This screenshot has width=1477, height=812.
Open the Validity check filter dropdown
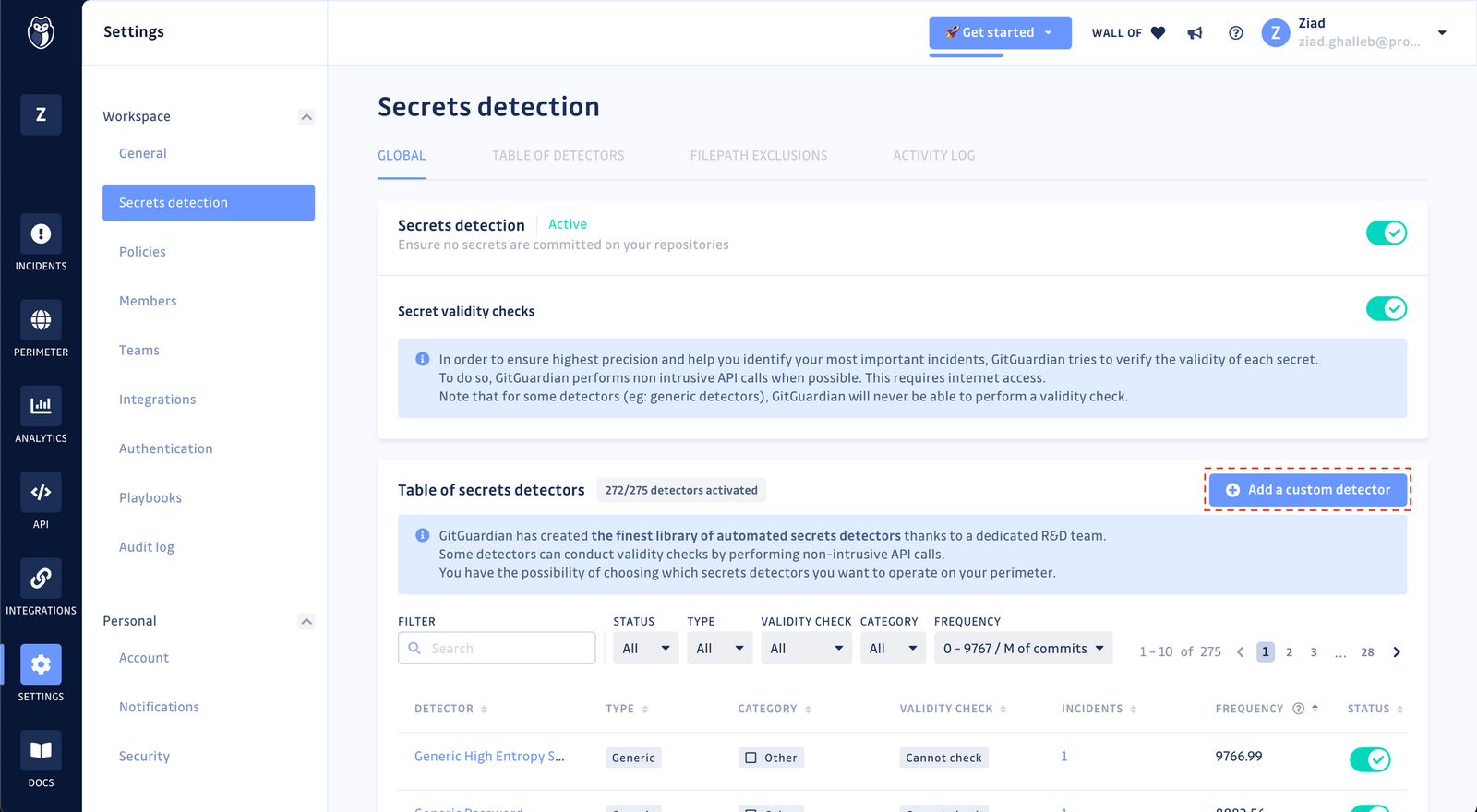pos(806,649)
